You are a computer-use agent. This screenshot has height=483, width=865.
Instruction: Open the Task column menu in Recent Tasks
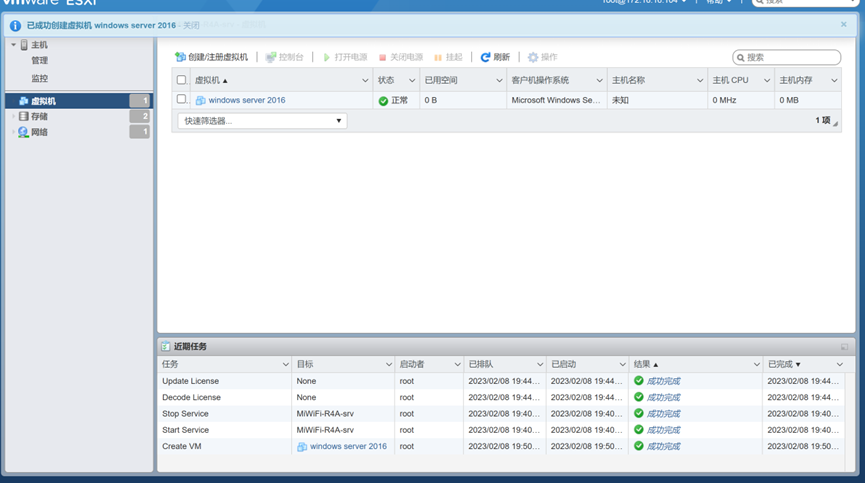click(x=285, y=364)
